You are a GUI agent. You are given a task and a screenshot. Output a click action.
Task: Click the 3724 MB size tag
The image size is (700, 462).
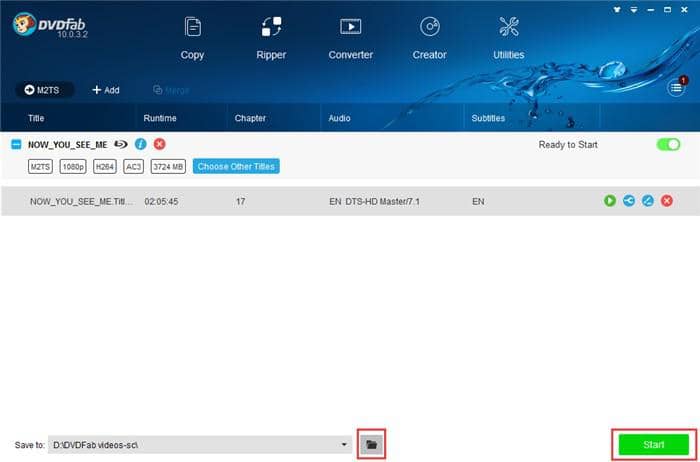168,167
